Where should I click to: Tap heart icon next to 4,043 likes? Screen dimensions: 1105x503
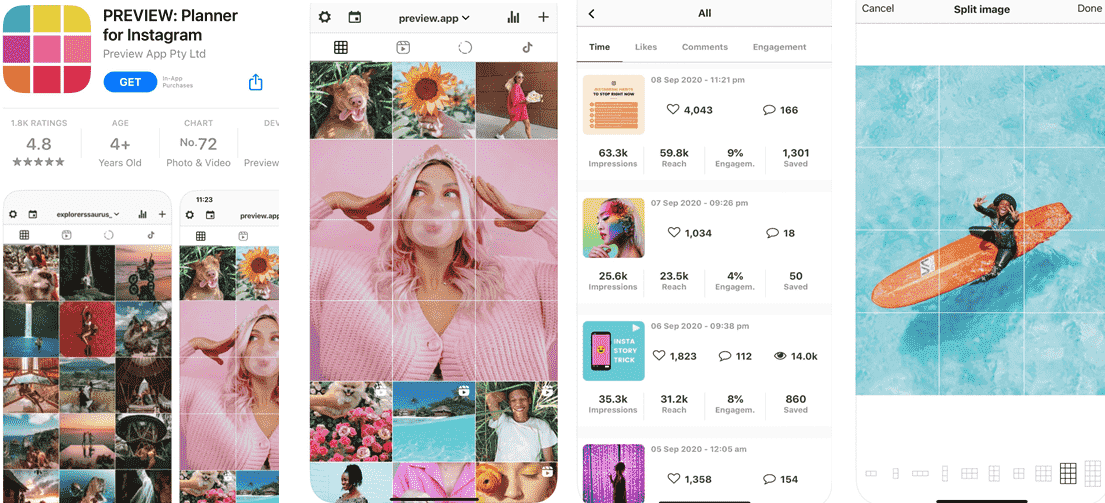(x=672, y=109)
